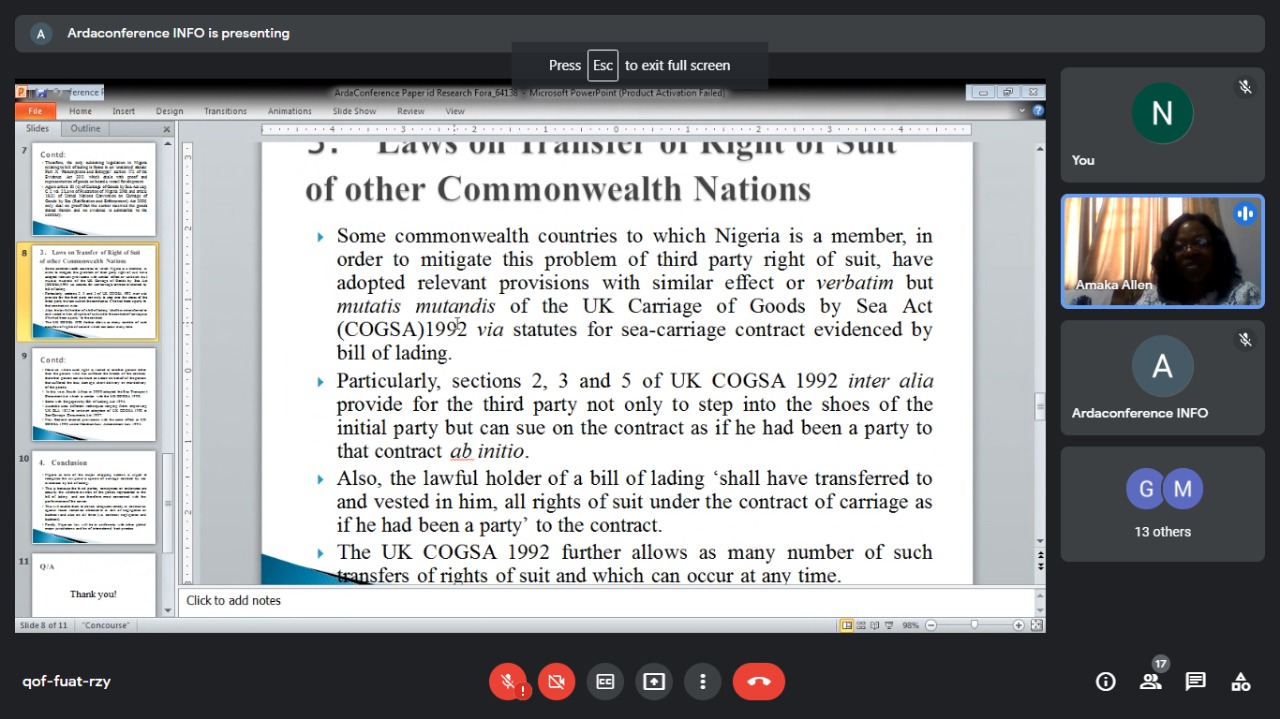Click the meeting code qof-fuat-rzy

[66, 681]
